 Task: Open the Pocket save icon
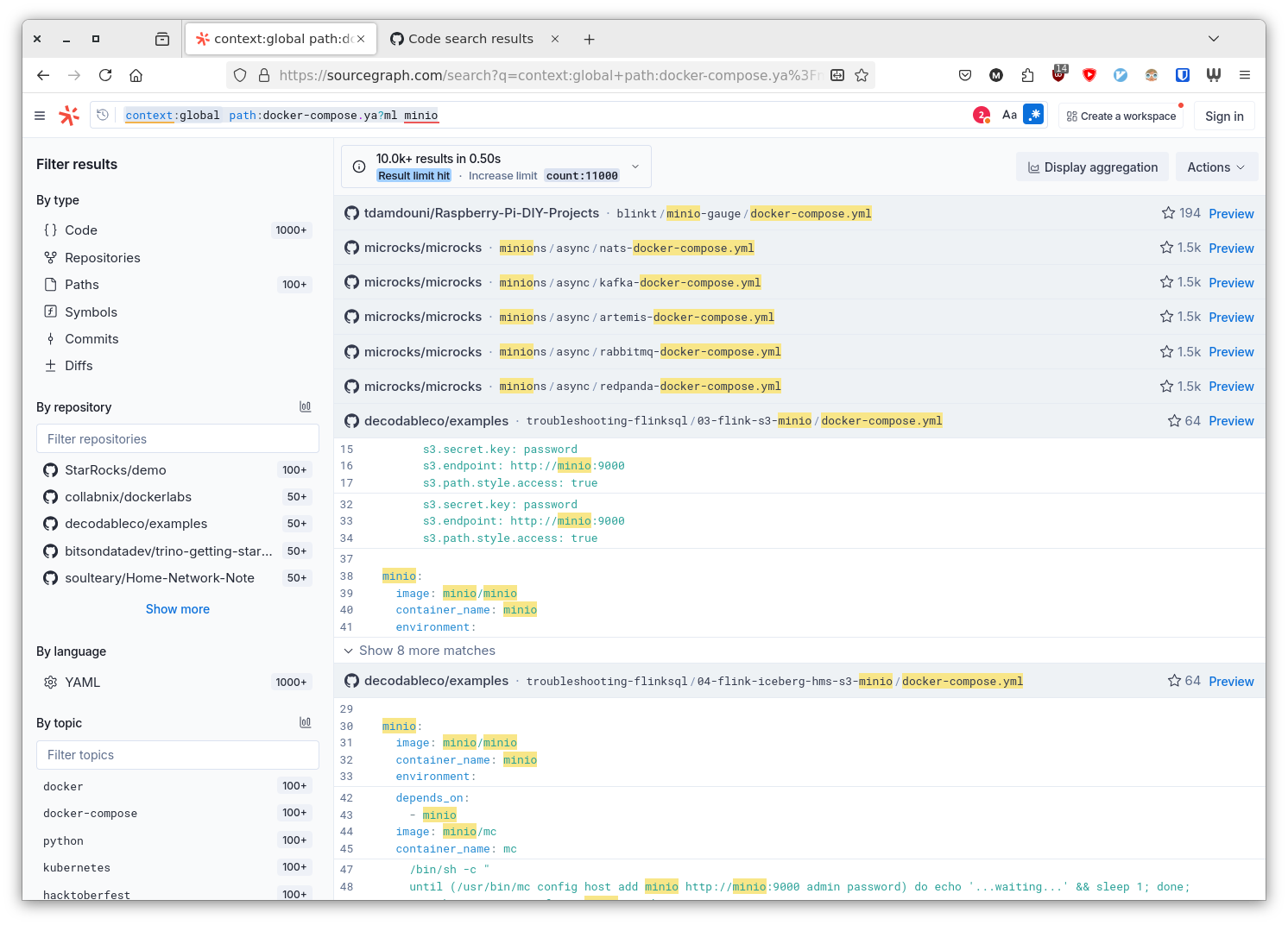click(x=965, y=75)
